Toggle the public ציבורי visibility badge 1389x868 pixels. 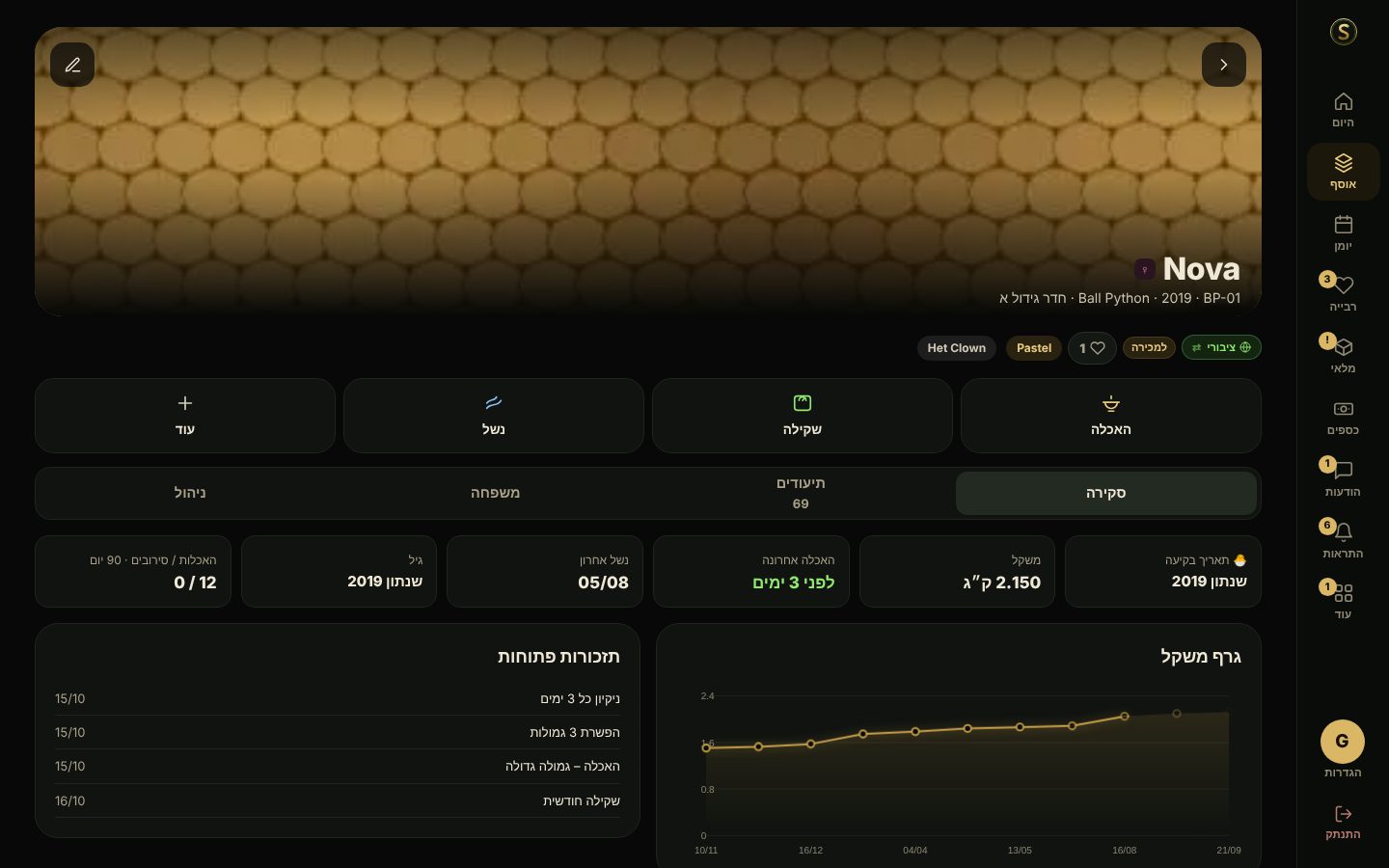pyautogui.click(x=1221, y=347)
